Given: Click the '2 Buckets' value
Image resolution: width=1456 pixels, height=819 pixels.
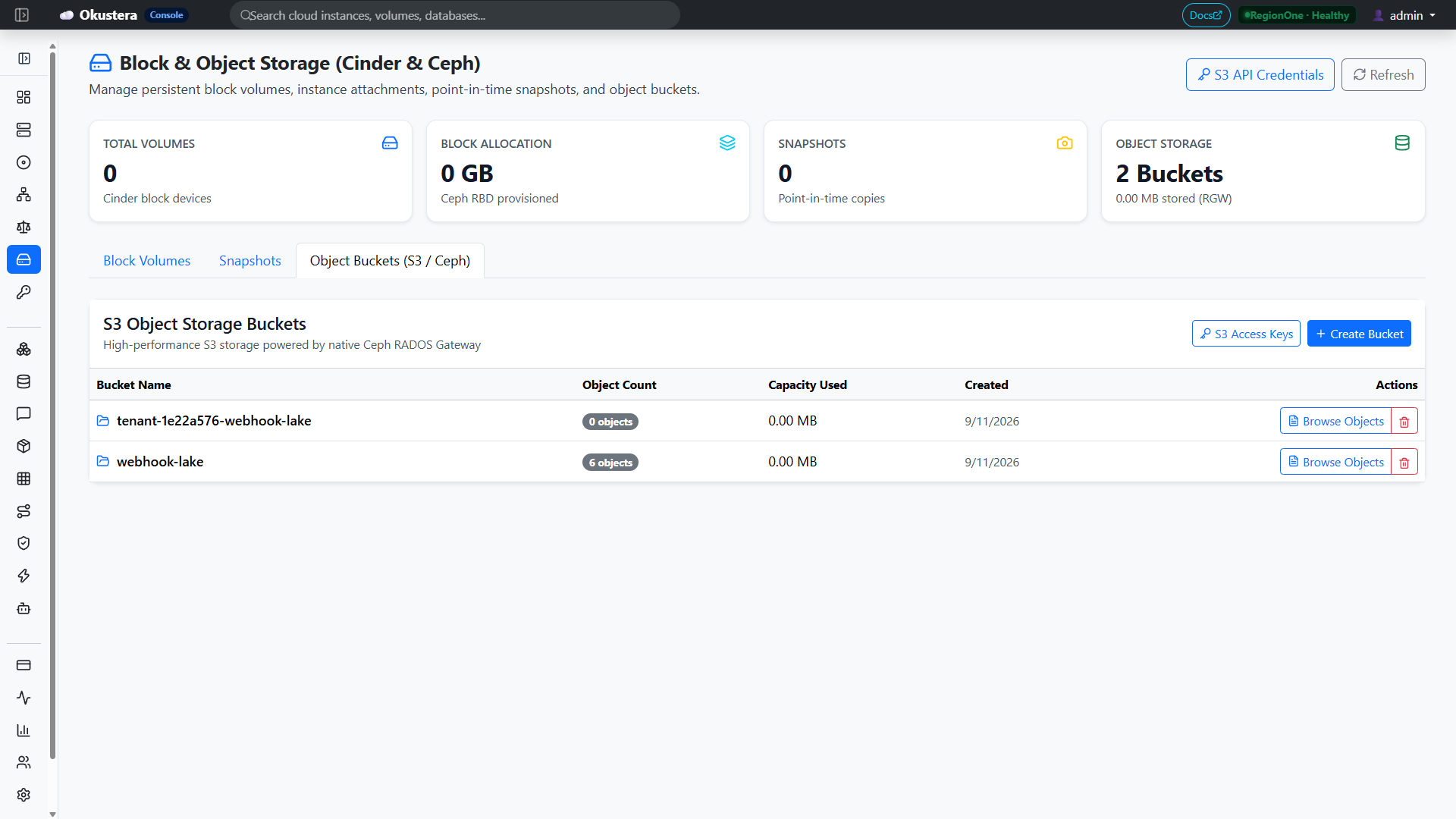Looking at the screenshot, I should pos(1169,174).
